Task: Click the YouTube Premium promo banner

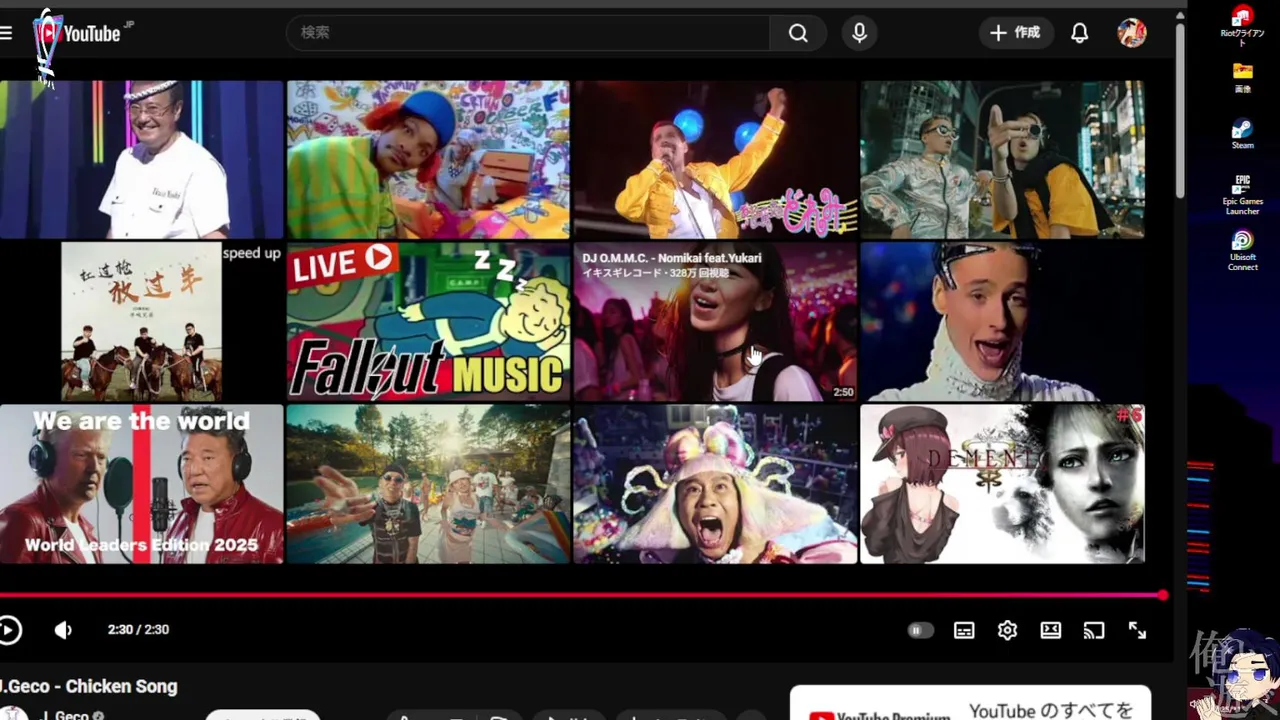Action: pos(970,703)
